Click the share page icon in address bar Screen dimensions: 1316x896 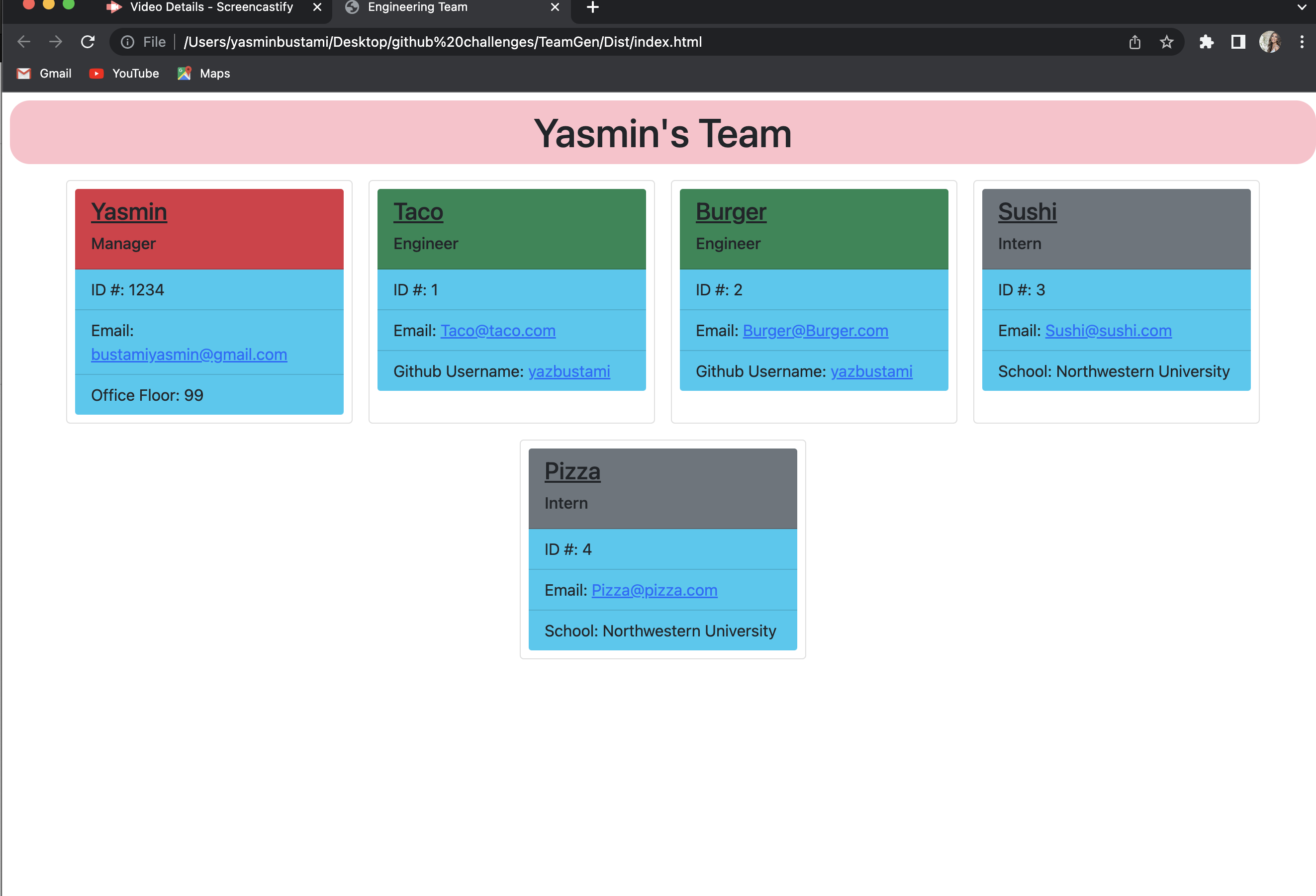pyautogui.click(x=1135, y=42)
